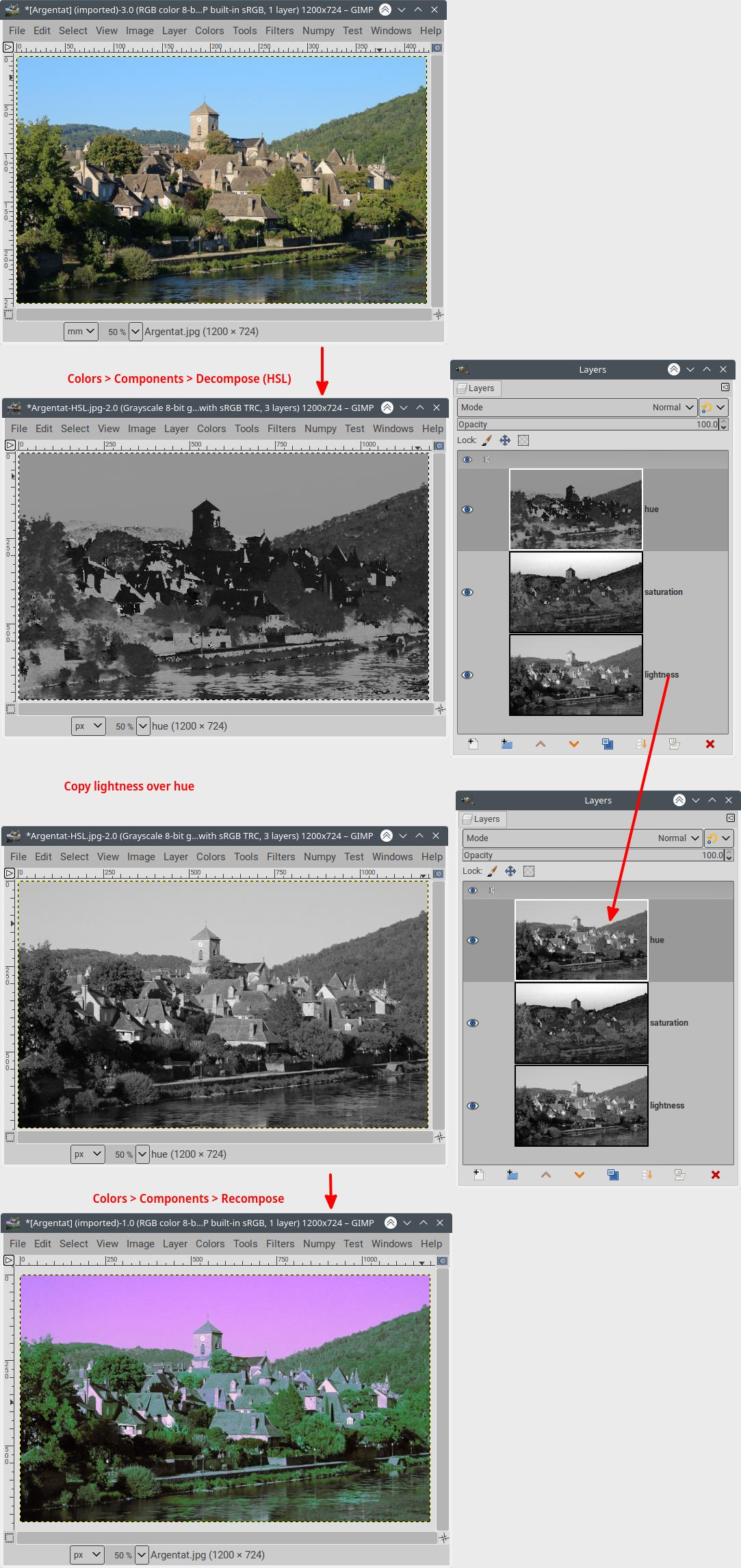
Task: Open Colors menu in Argentat -3.0 window
Action: [209, 31]
